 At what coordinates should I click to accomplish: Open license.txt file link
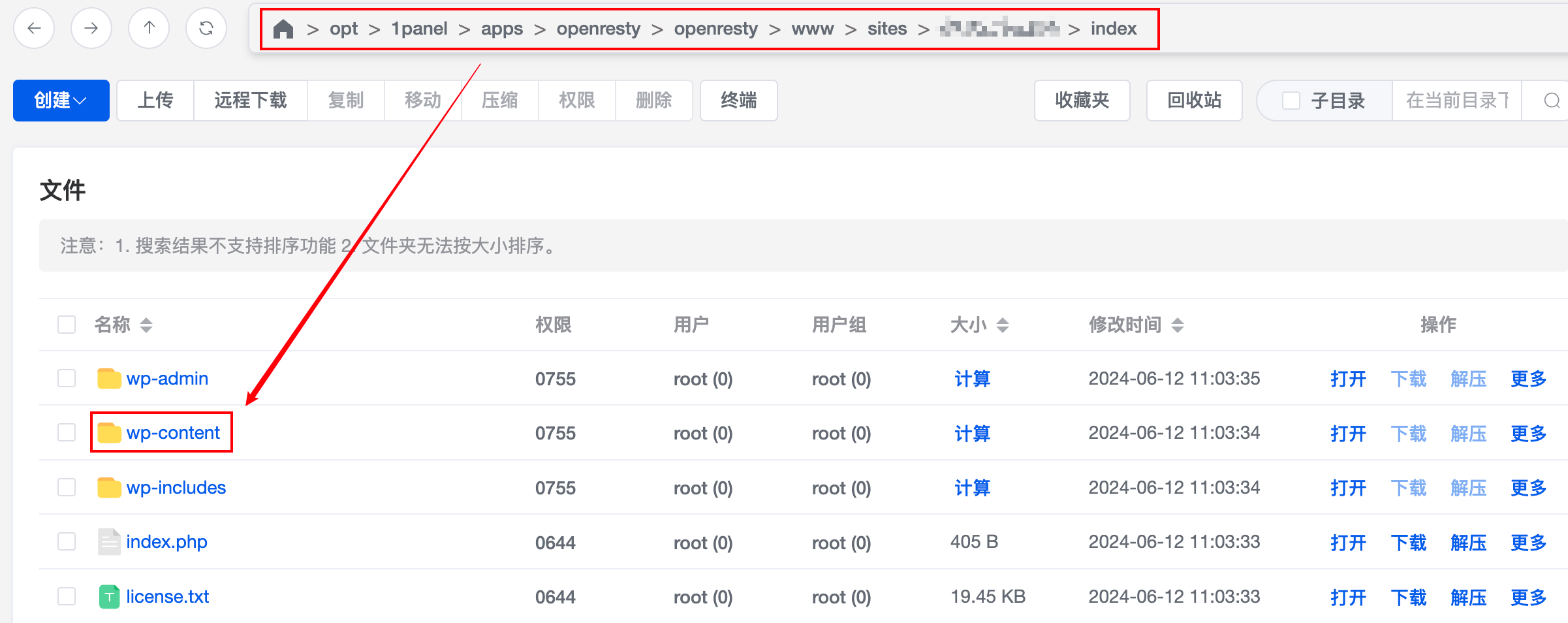click(167, 596)
